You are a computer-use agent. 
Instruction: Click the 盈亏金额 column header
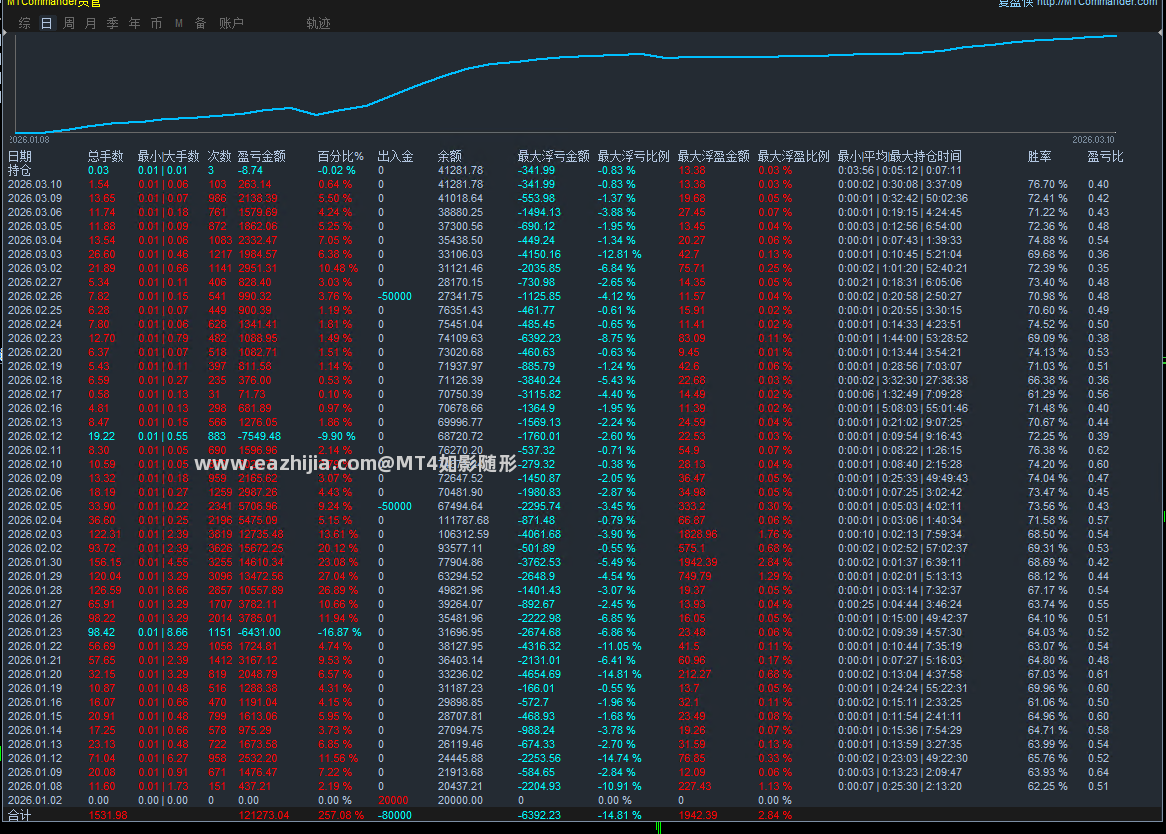[x=262, y=156]
